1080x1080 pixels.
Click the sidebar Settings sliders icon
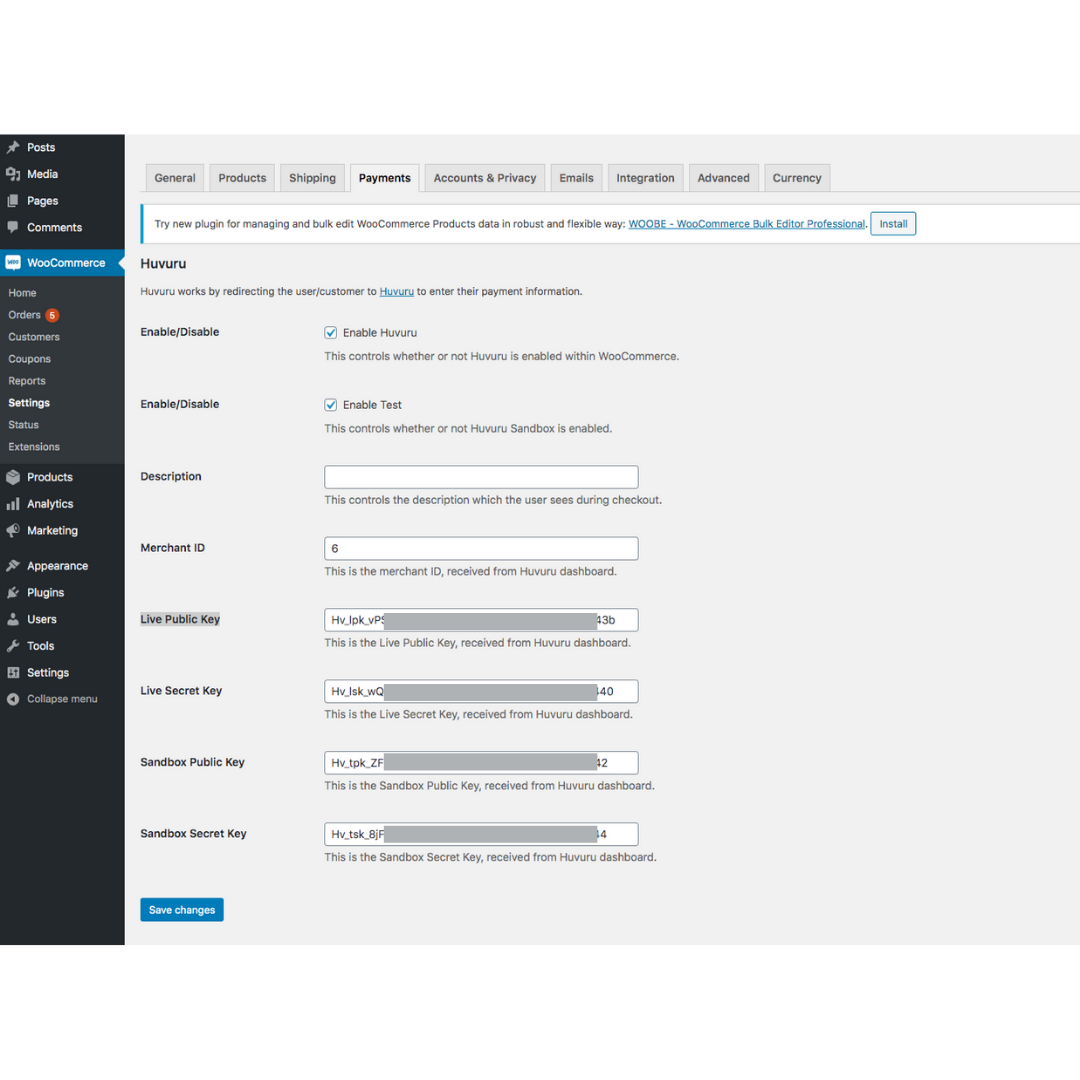pyautogui.click(x=13, y=673)
